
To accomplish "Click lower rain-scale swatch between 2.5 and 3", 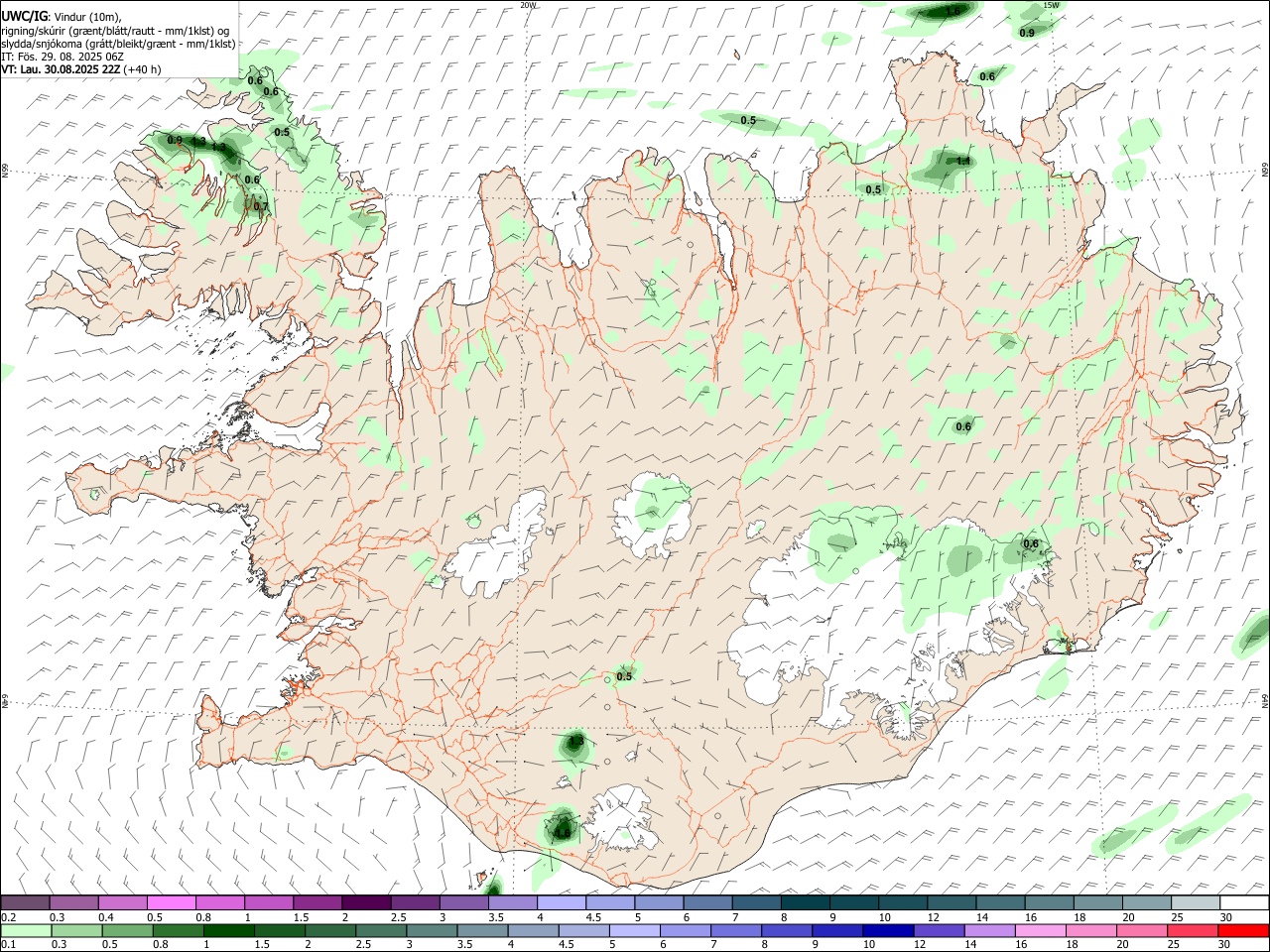I will [381, 930].
